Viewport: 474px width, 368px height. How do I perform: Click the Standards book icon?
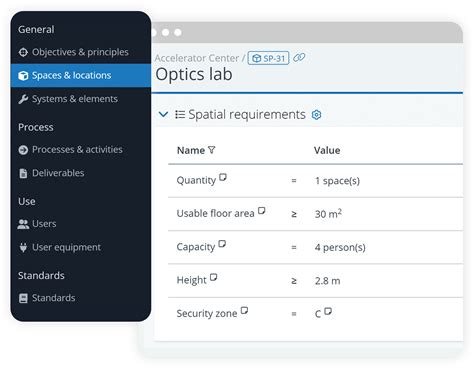click(x=23, y=298)
